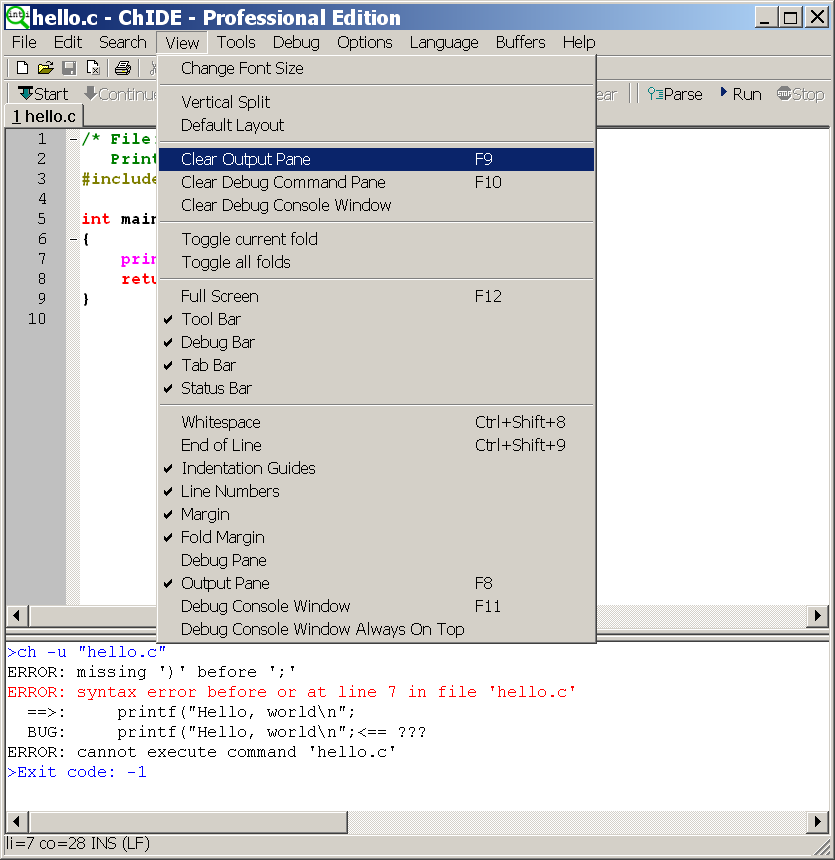The image size is (835, 860).
Task: Choose Clear Debug Console Window
Action: [x=376, y=205]
